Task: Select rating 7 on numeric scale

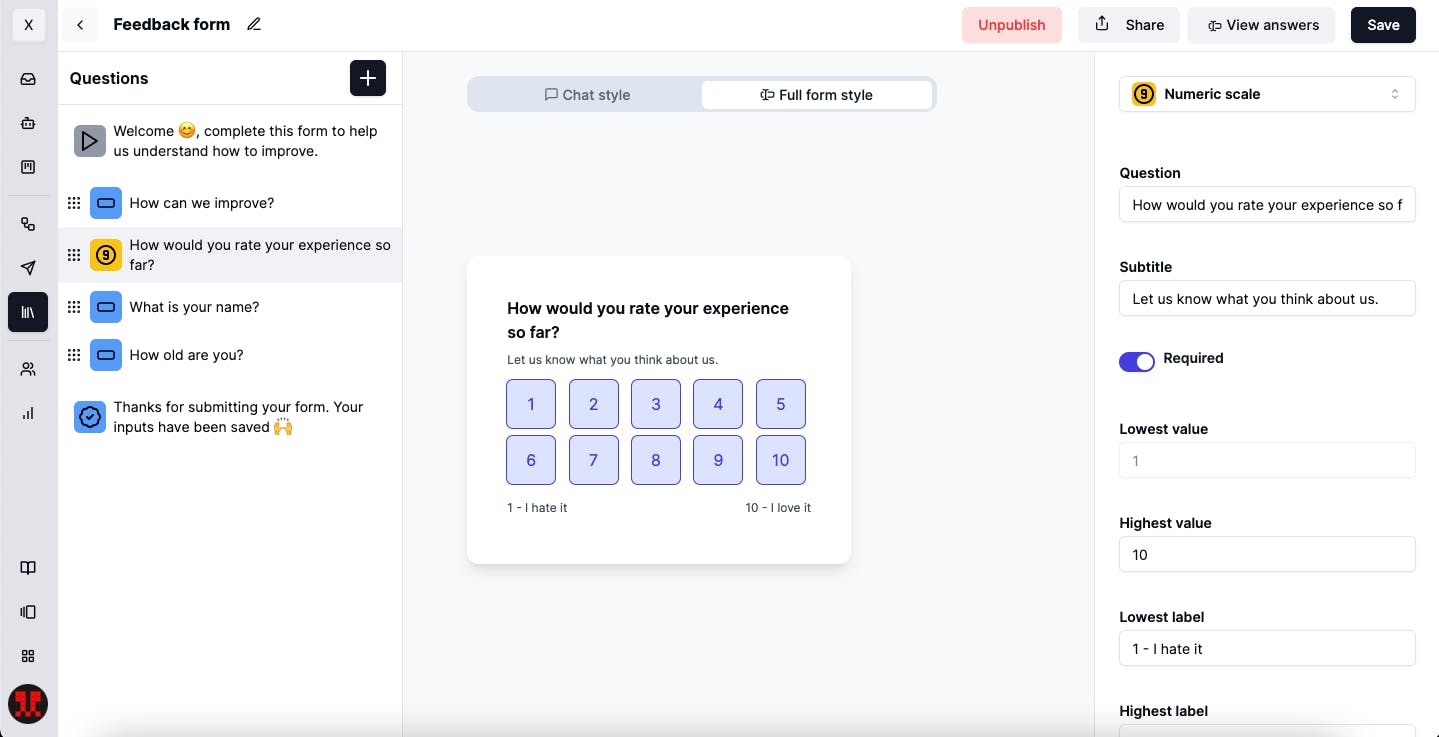Action: point(593,460)
